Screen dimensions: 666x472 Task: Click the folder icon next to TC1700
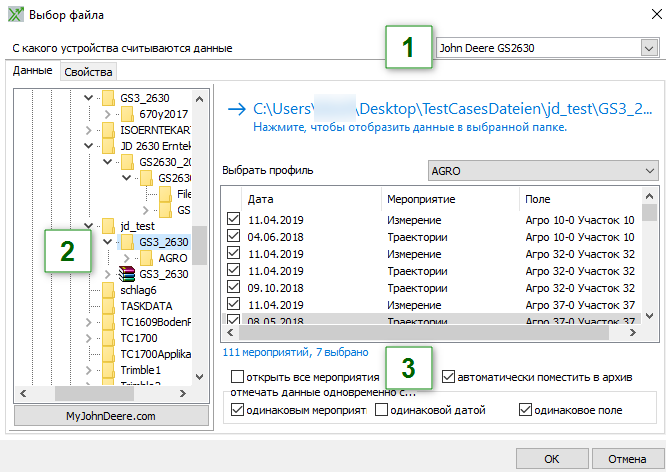tap(108, 338)
